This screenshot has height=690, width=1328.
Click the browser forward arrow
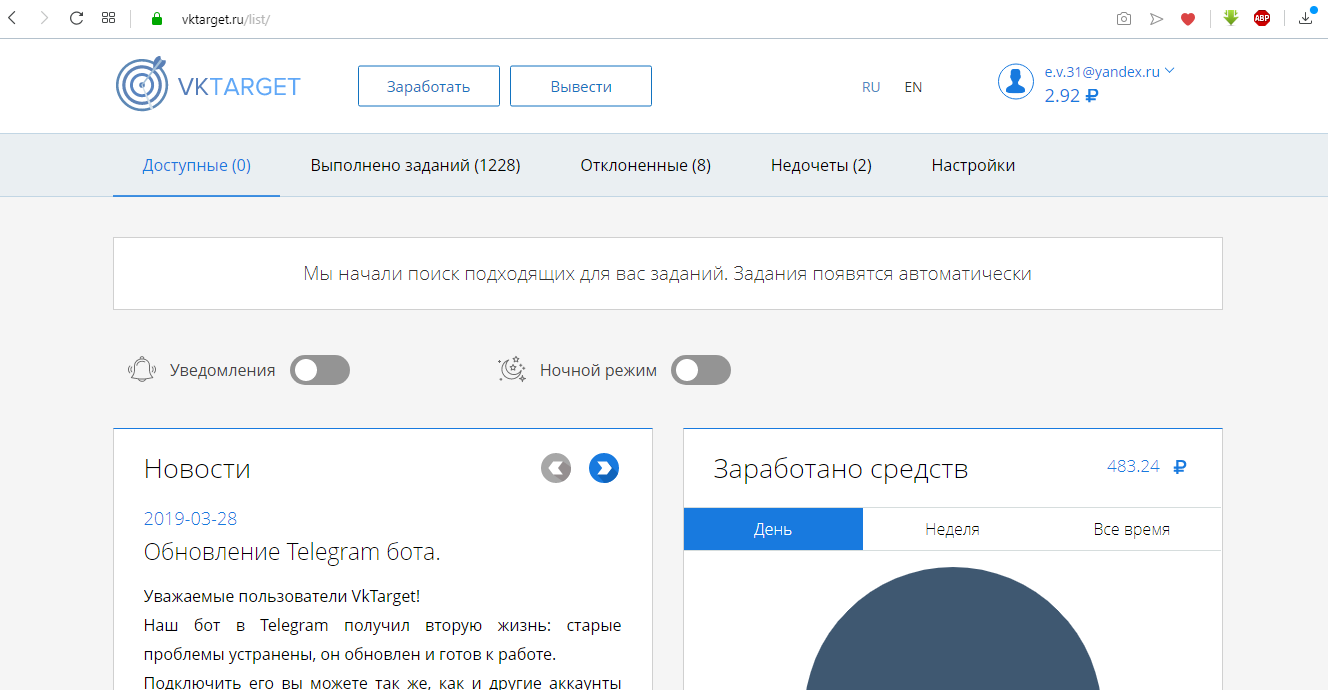44,18
